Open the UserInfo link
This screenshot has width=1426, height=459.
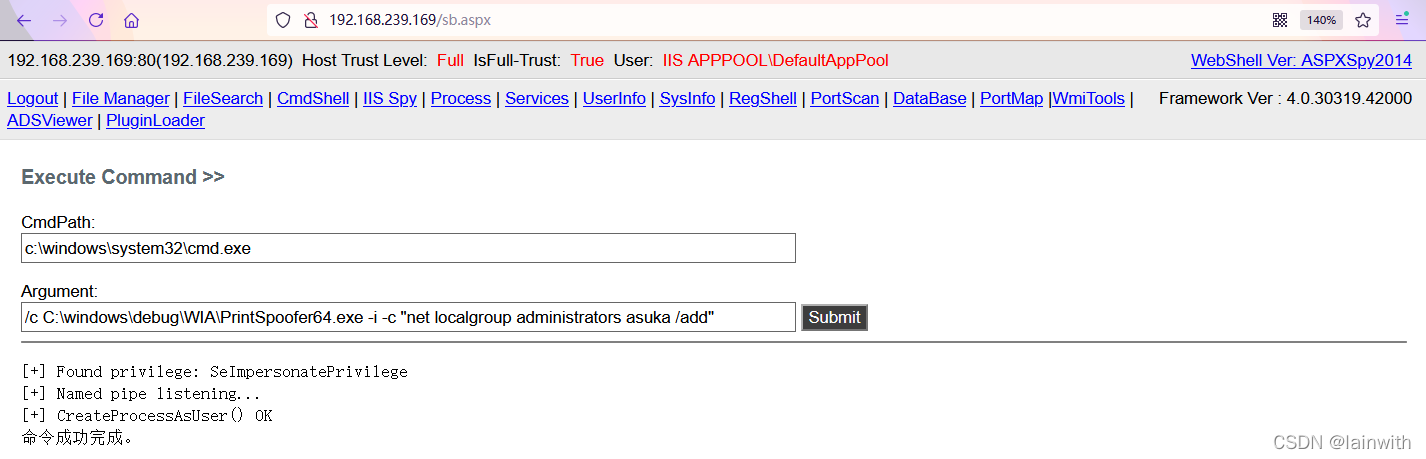click(x=614, y=98)
